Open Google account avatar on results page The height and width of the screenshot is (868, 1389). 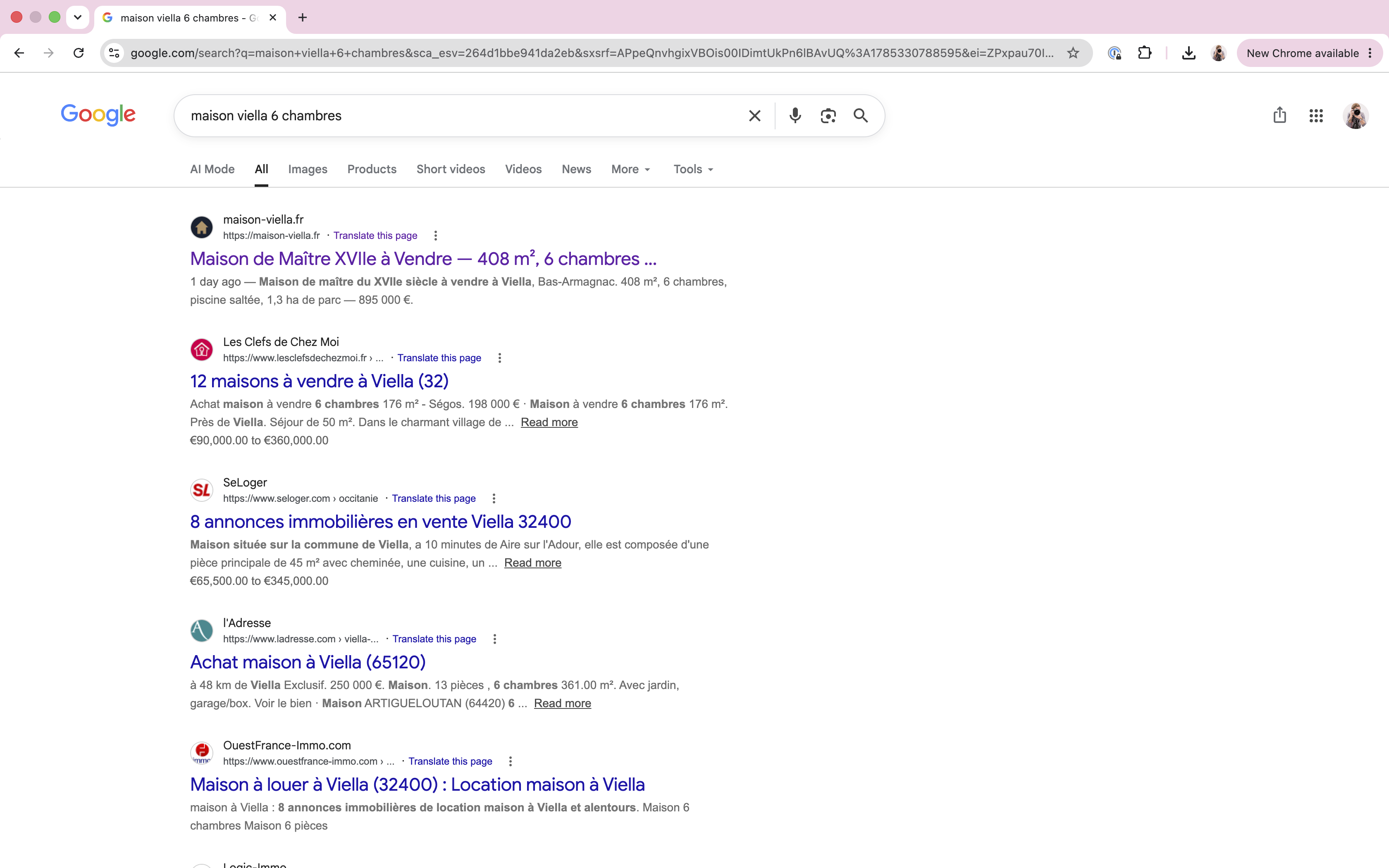click(1356, 116)
